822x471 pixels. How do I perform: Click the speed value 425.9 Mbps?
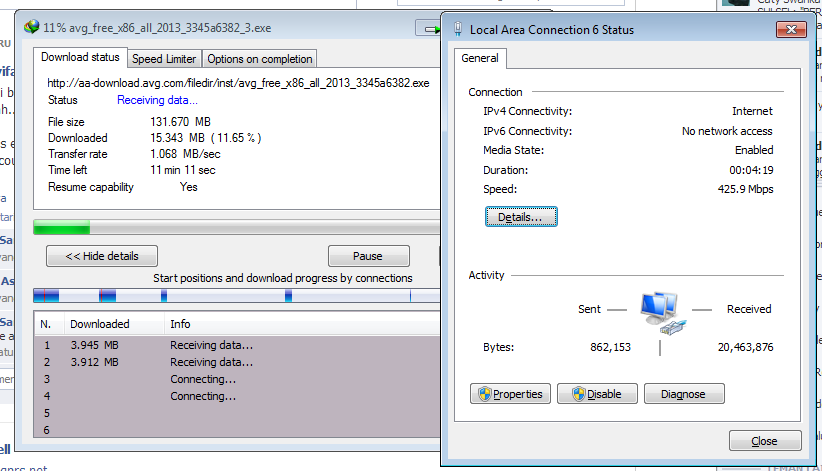[745, 189]
